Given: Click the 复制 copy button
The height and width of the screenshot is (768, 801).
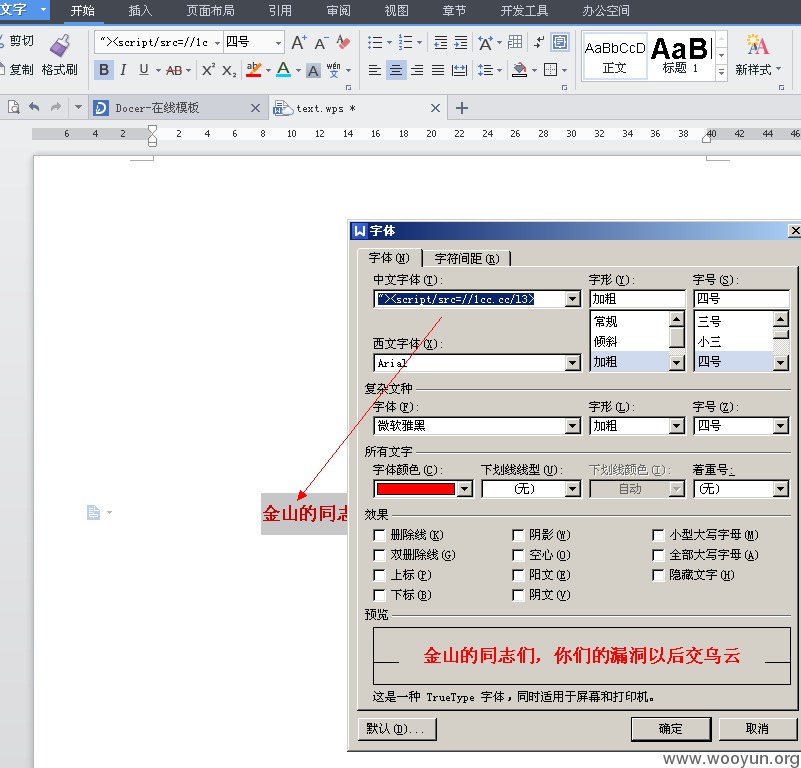Looking at the screenshot, I should click(17, 69).
